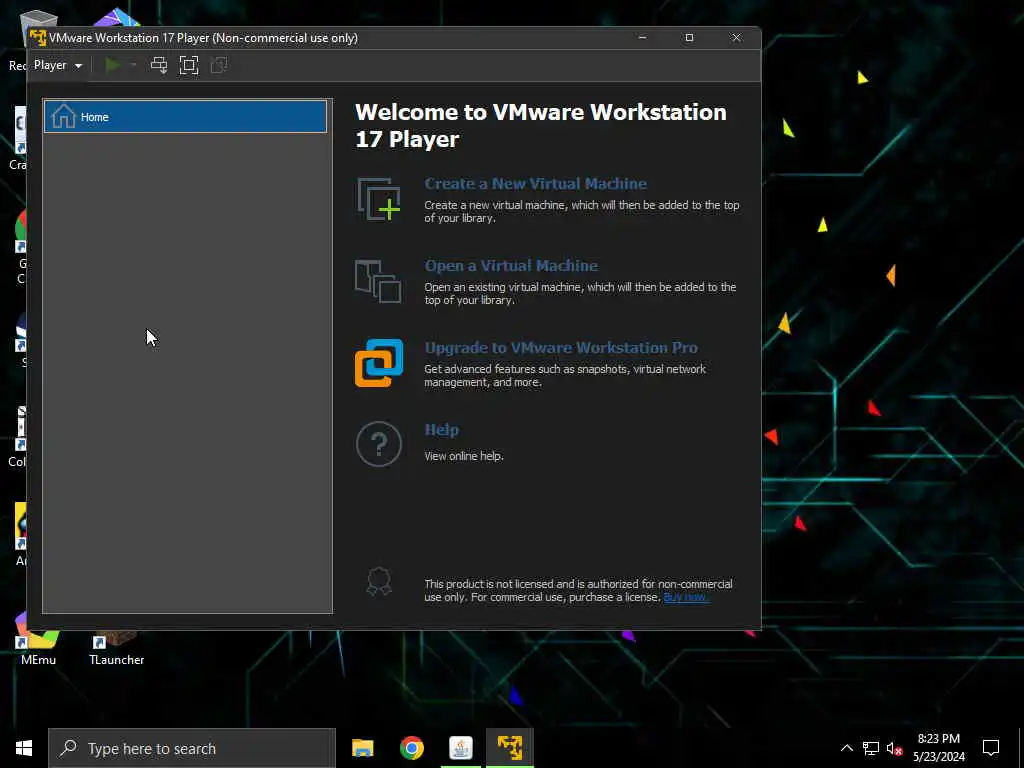The width and height of the screenshot is (1024, 768).
Task: Minimize the VMware Player window
Action: (x=643, y=38)
